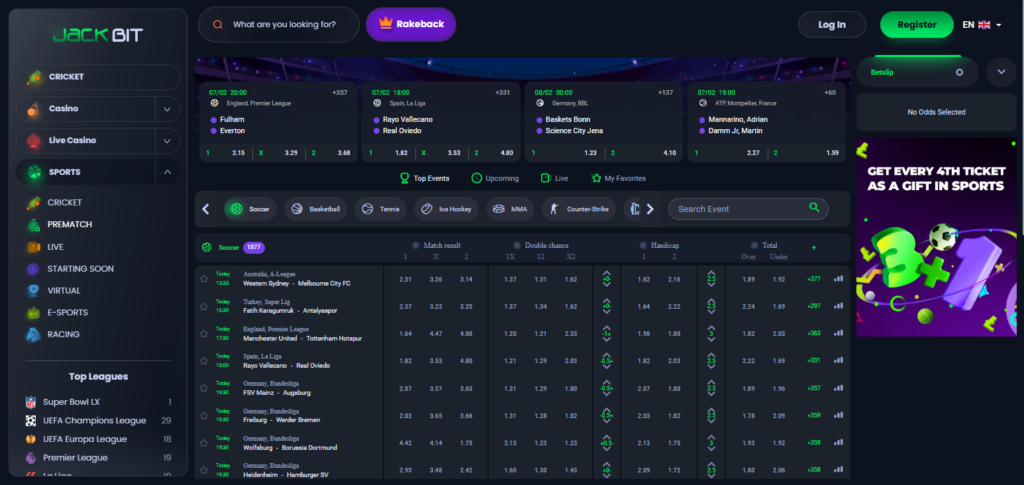Open statistics icon for Manchester United match
This screenshot has width=1024, height=485.
(x=838, y=334)
